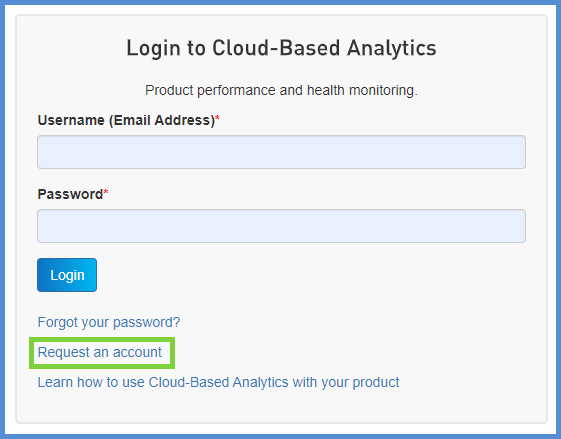Click the Password field label
The width and height of the screenshot is (561, 439).
pos(70,194)
